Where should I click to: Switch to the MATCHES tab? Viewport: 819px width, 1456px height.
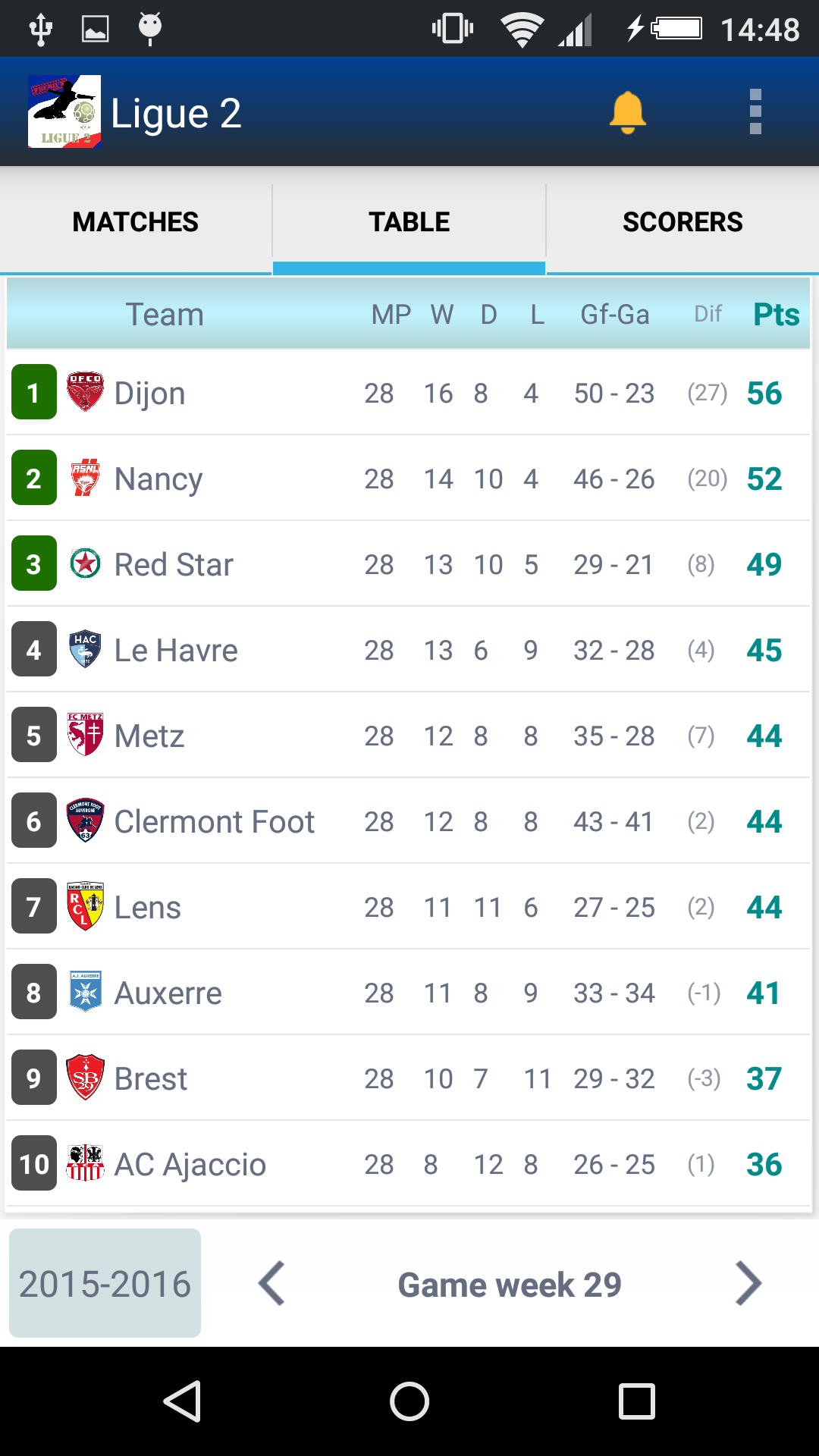coord(135,221)
